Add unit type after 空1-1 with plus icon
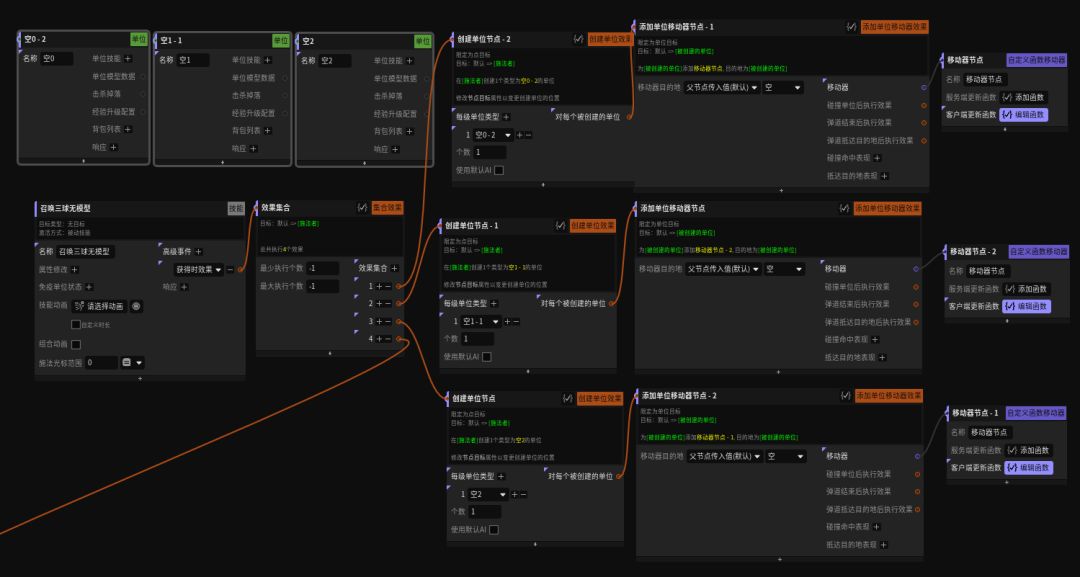1080x577 pixels. pyautogui.click(x=508, y=322)
